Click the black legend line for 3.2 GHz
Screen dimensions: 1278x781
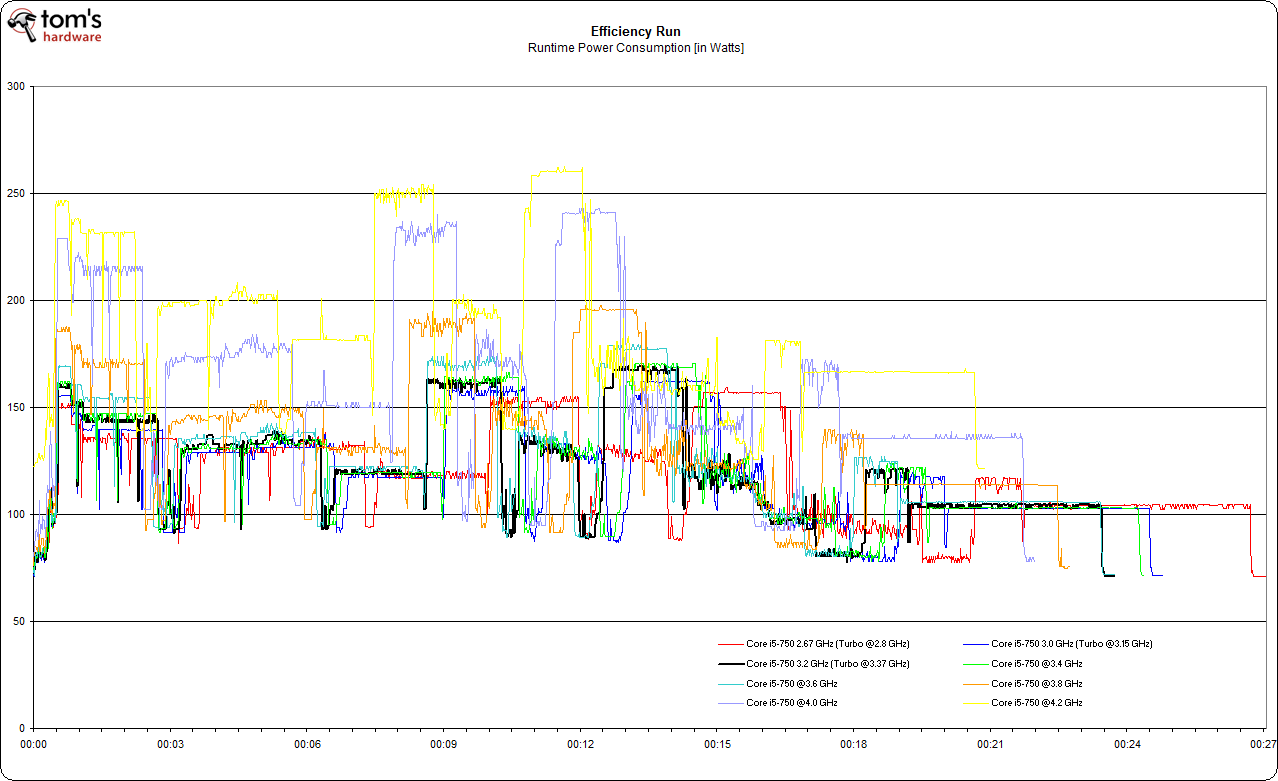[730, 664]
